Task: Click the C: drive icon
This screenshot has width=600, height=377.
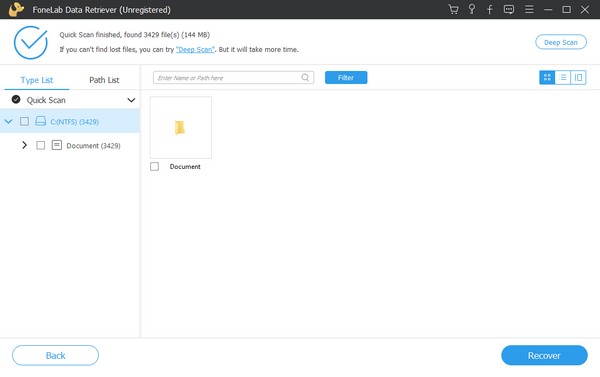Action: (x=41, y=121)
